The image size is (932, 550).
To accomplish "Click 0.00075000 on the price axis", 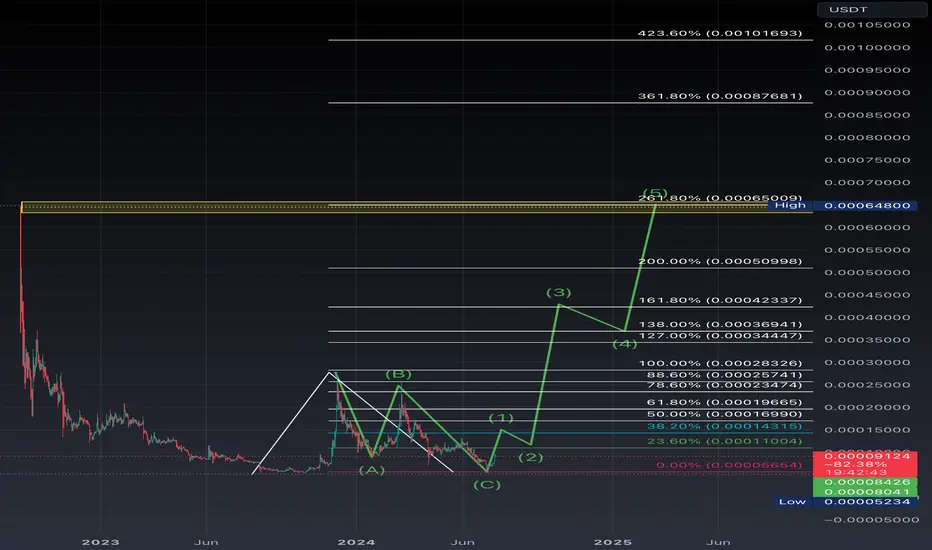I will click(x=867, y=161).
